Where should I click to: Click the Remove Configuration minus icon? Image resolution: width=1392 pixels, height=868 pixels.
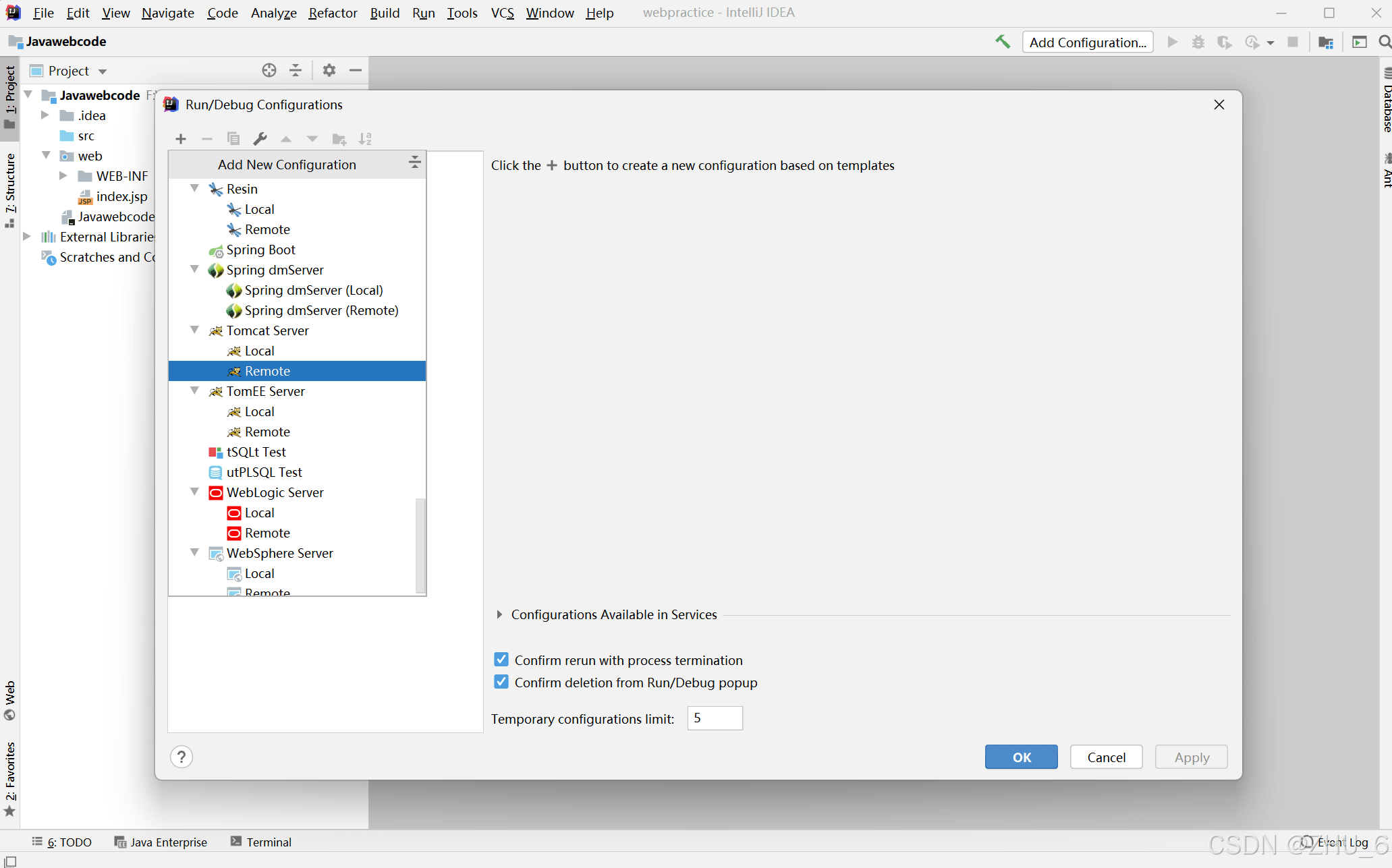click(207, 139)
